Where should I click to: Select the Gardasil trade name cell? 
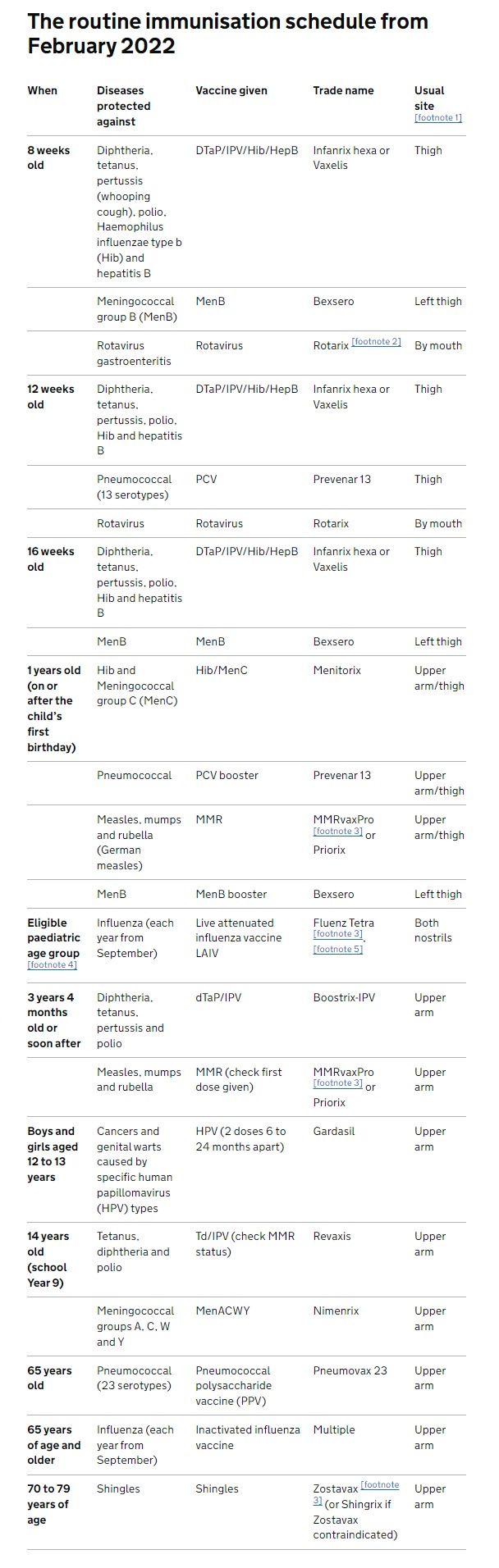334,1132
